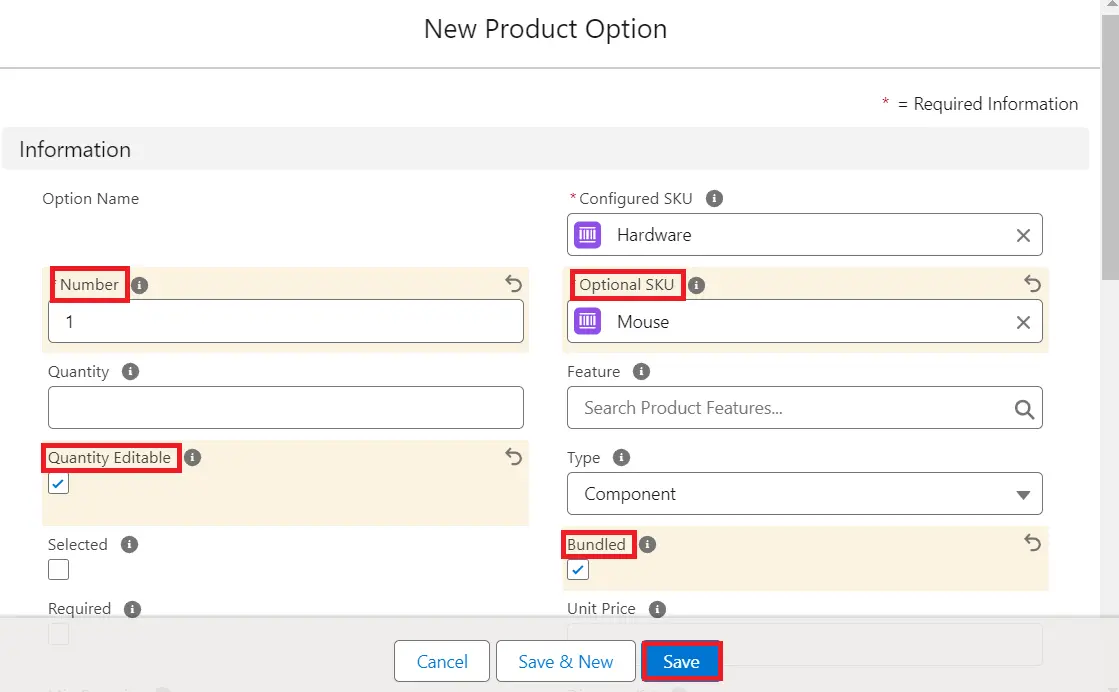Cancel the new product option
Viewport: 1119px width, 692px height.
[442, 662]
